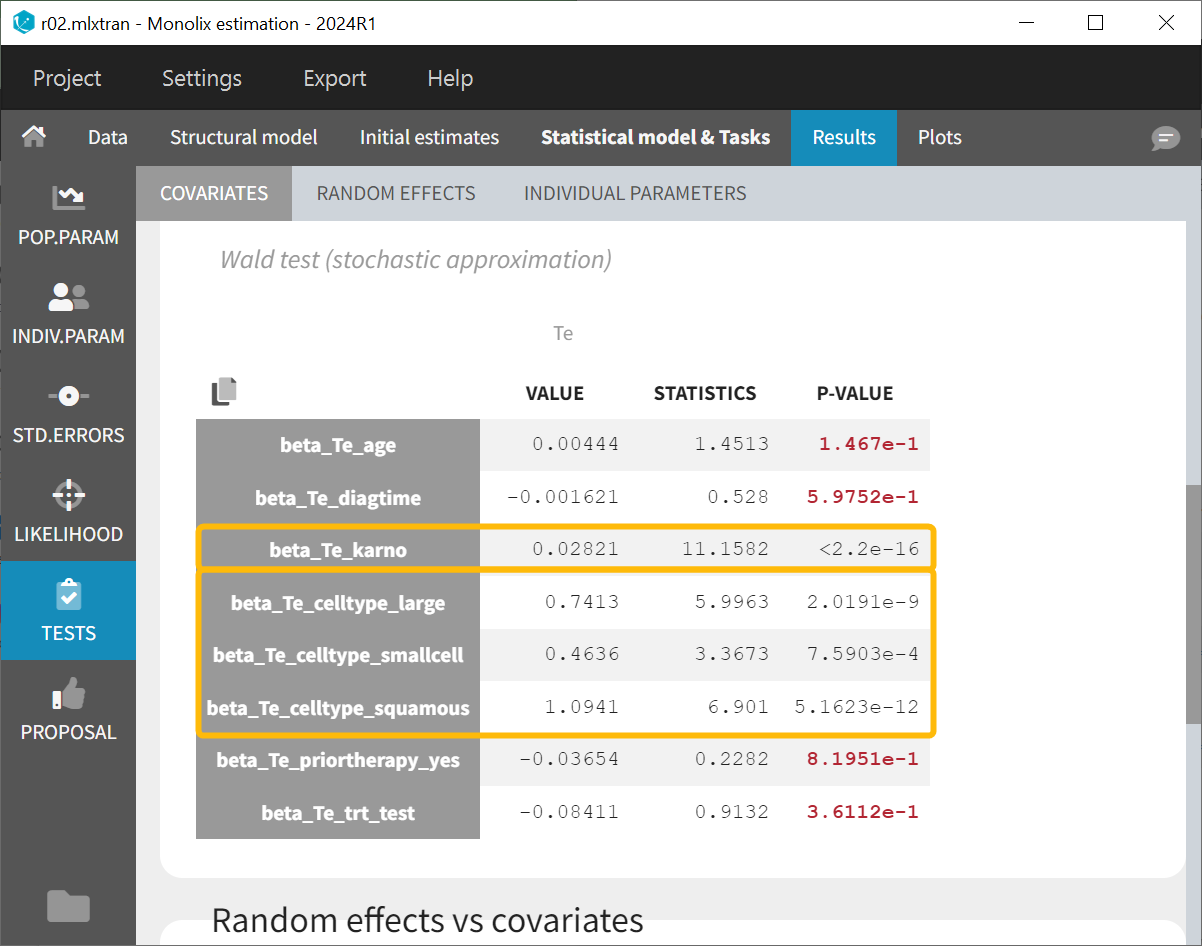Select the TESTS sidebar section
Image resolution: width=1202 pixels, height=946 pixels.
click(68, 610)
